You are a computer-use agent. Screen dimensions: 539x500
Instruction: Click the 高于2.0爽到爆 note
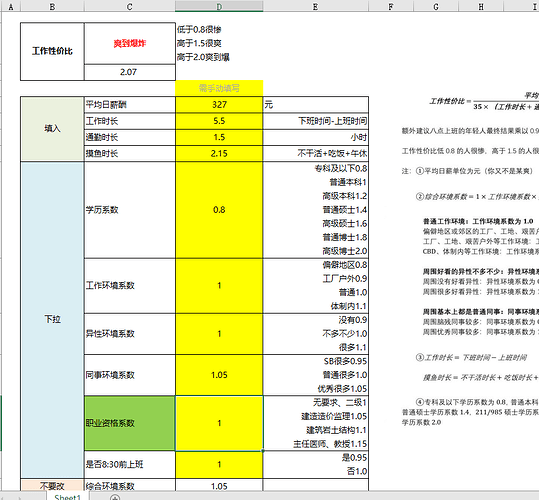[x=203, y=57]
